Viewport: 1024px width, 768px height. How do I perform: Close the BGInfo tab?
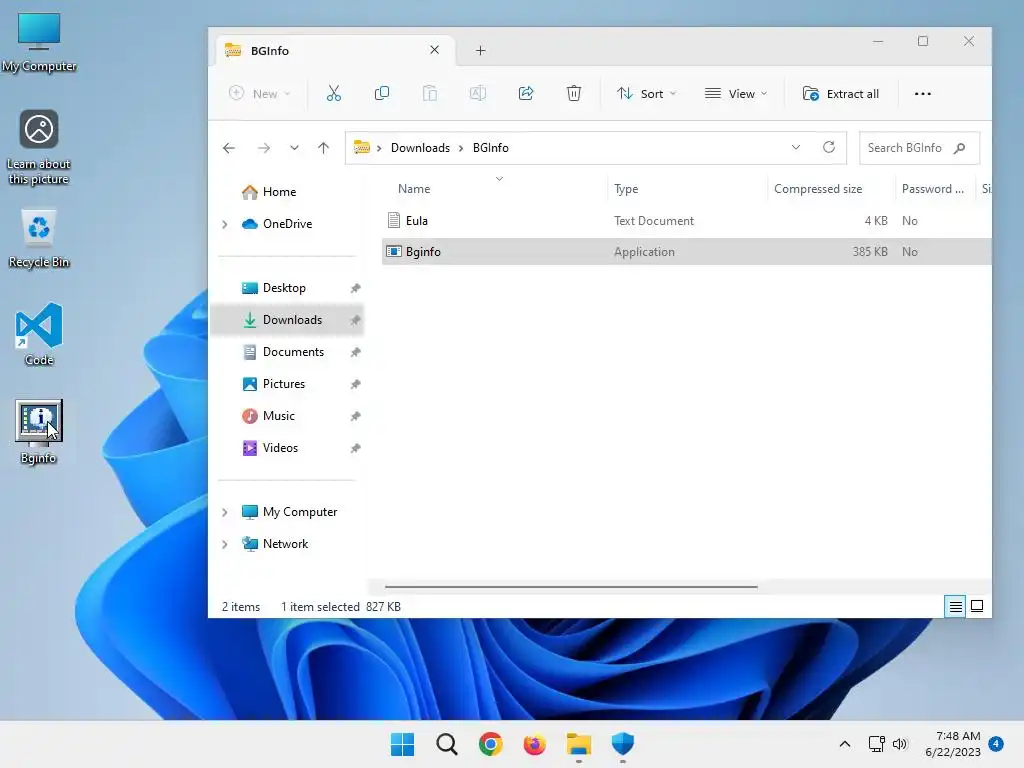[x=434, y=50]
